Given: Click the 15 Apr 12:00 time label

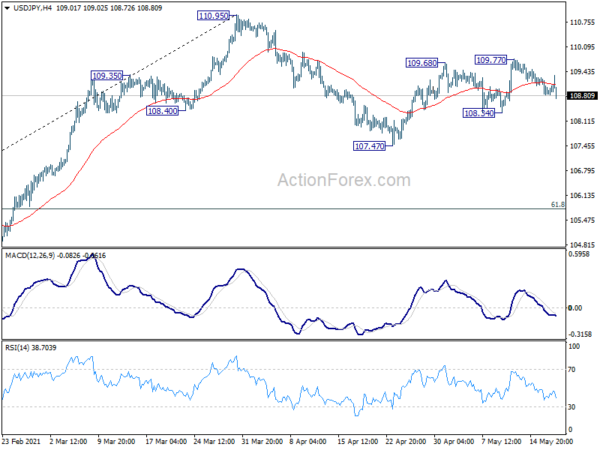Looking at the screenshot, I should [358, 442].
